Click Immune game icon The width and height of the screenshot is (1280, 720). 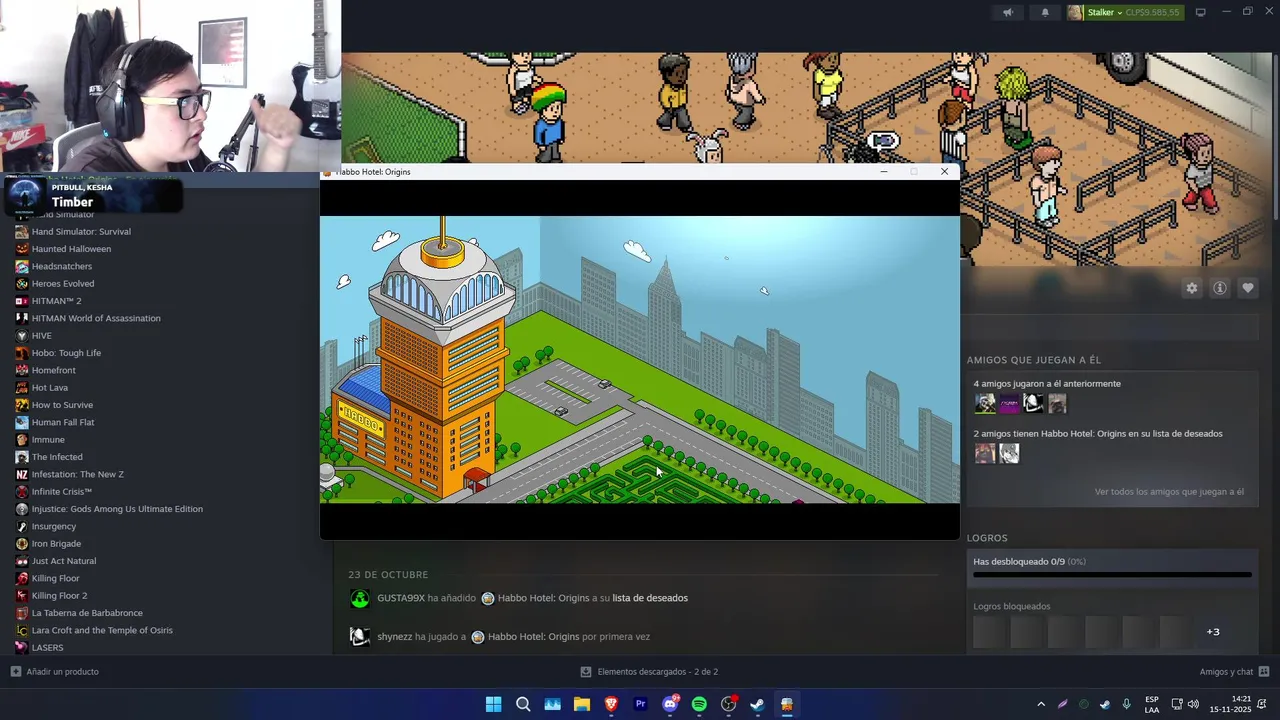(x=22, y=439)
